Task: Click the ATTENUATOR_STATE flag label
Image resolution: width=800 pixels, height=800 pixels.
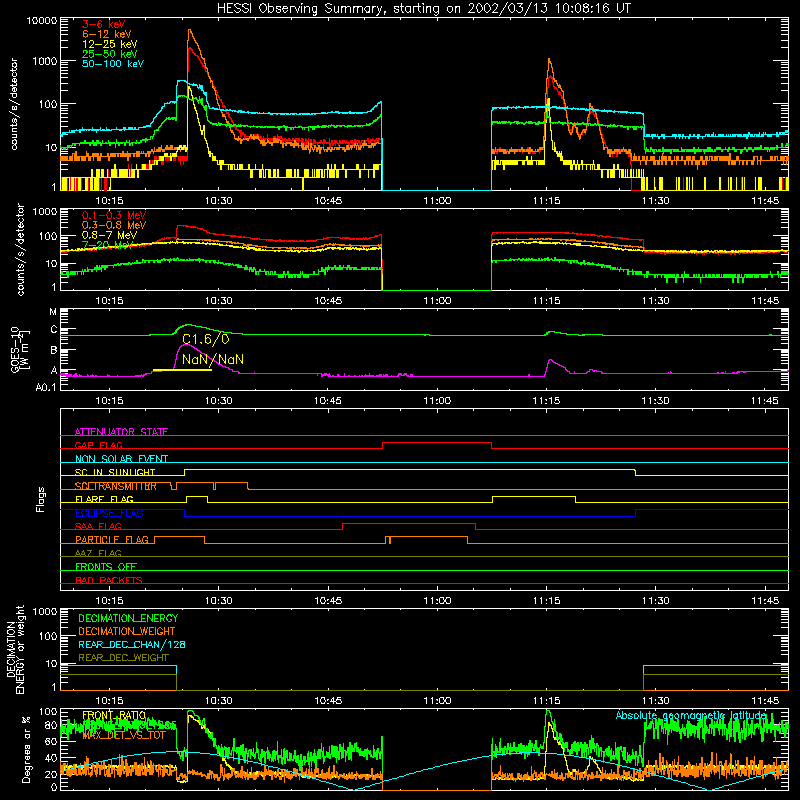Action: (121, 432)
